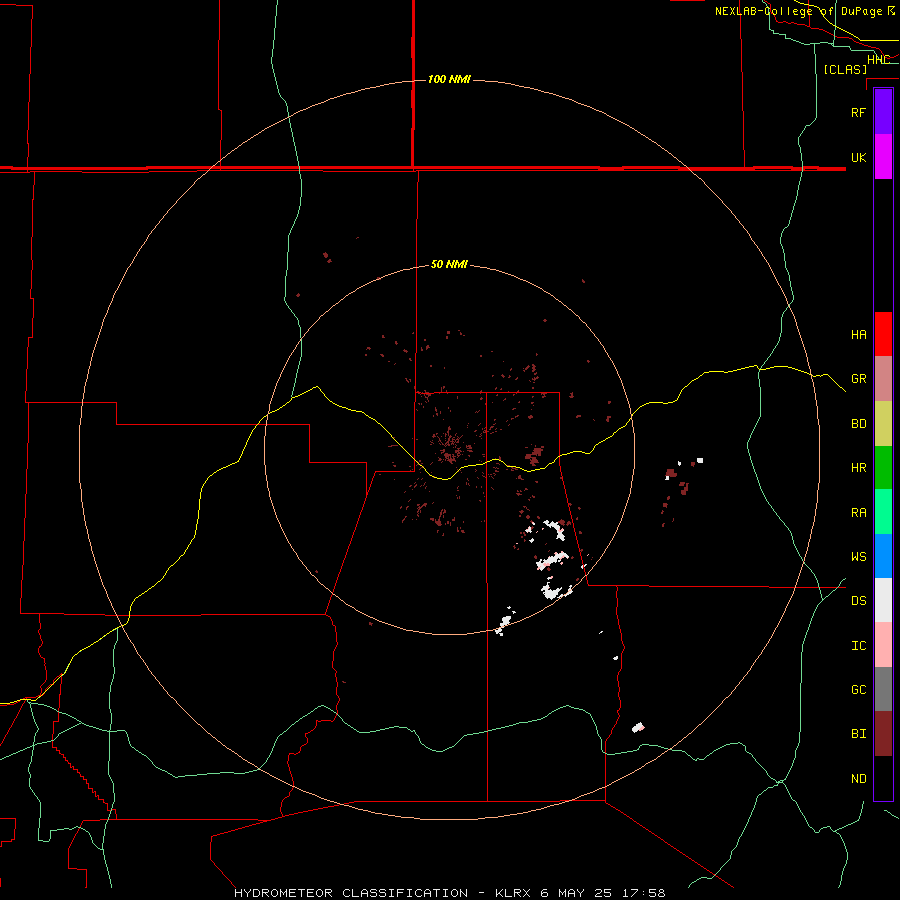900x900 pixels.
Task: Click the GR legend label
Action: [858, 379]
